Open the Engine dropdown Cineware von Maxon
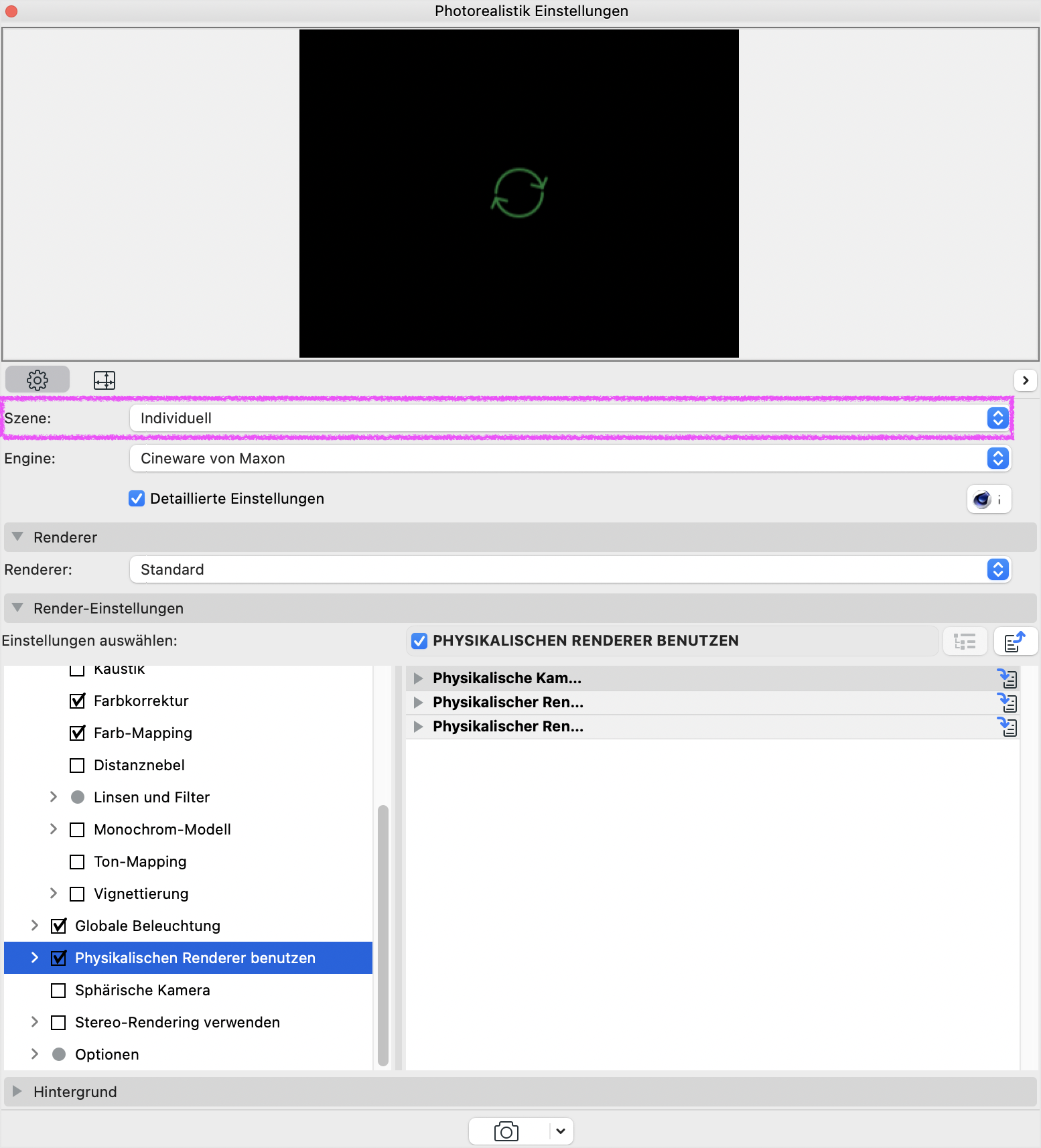Image resolution: width=1041 pixels, height=1148 pixels. [x=570, y=458]
